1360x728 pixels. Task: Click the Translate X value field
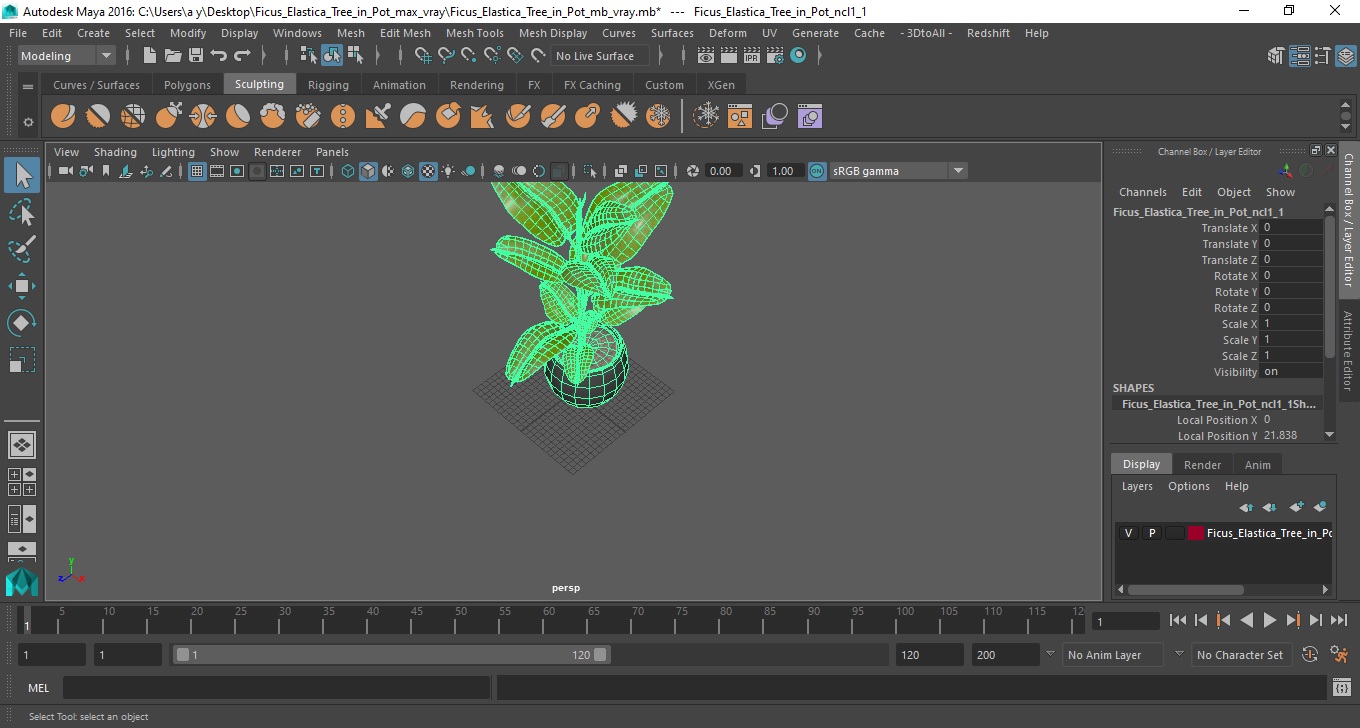pos(1291,228)
